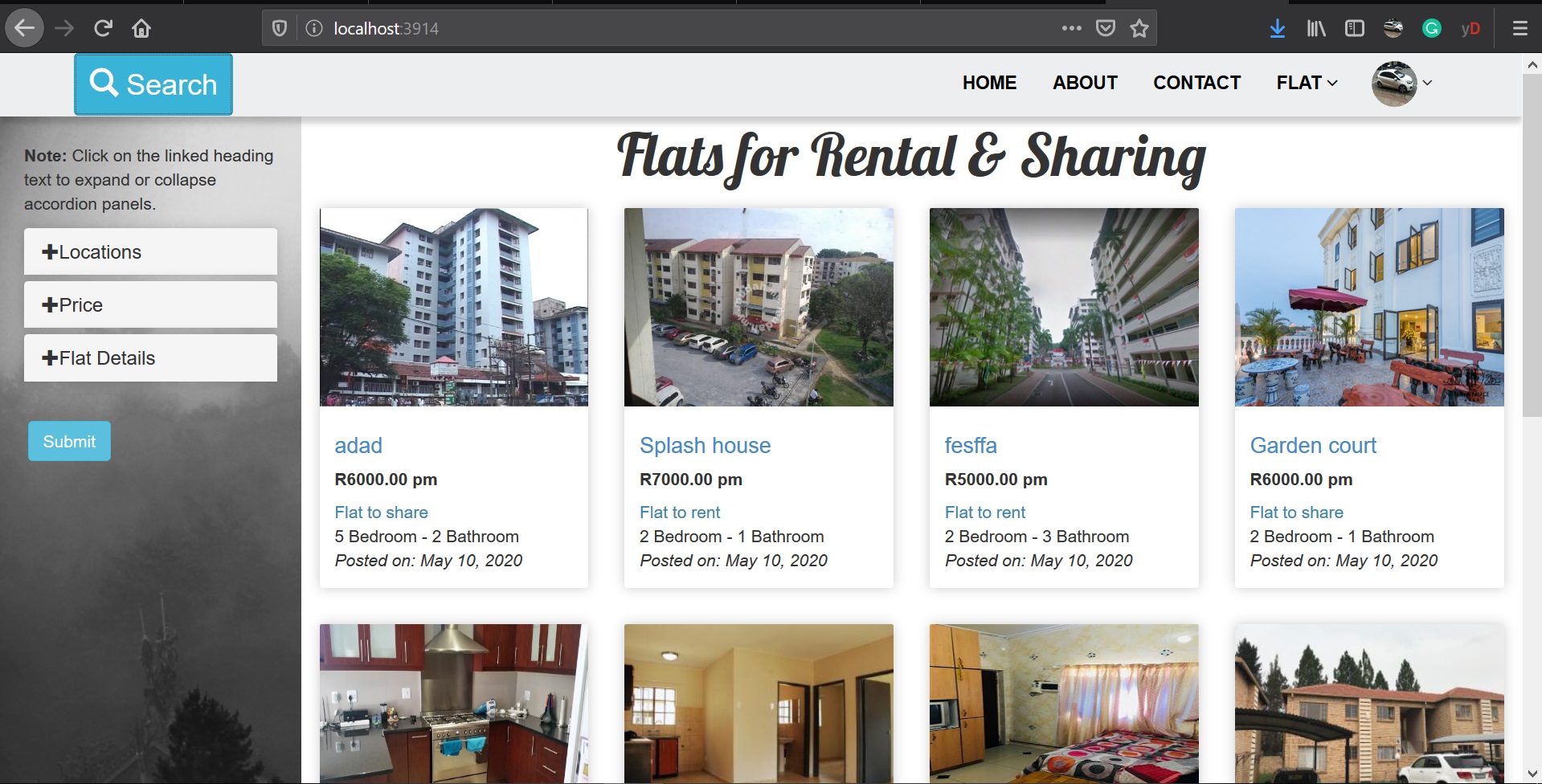Open the Firefox hamburger menu
Image resolution: width=1542 pixels, height=784 pixels.
[x=1520, y=28]
